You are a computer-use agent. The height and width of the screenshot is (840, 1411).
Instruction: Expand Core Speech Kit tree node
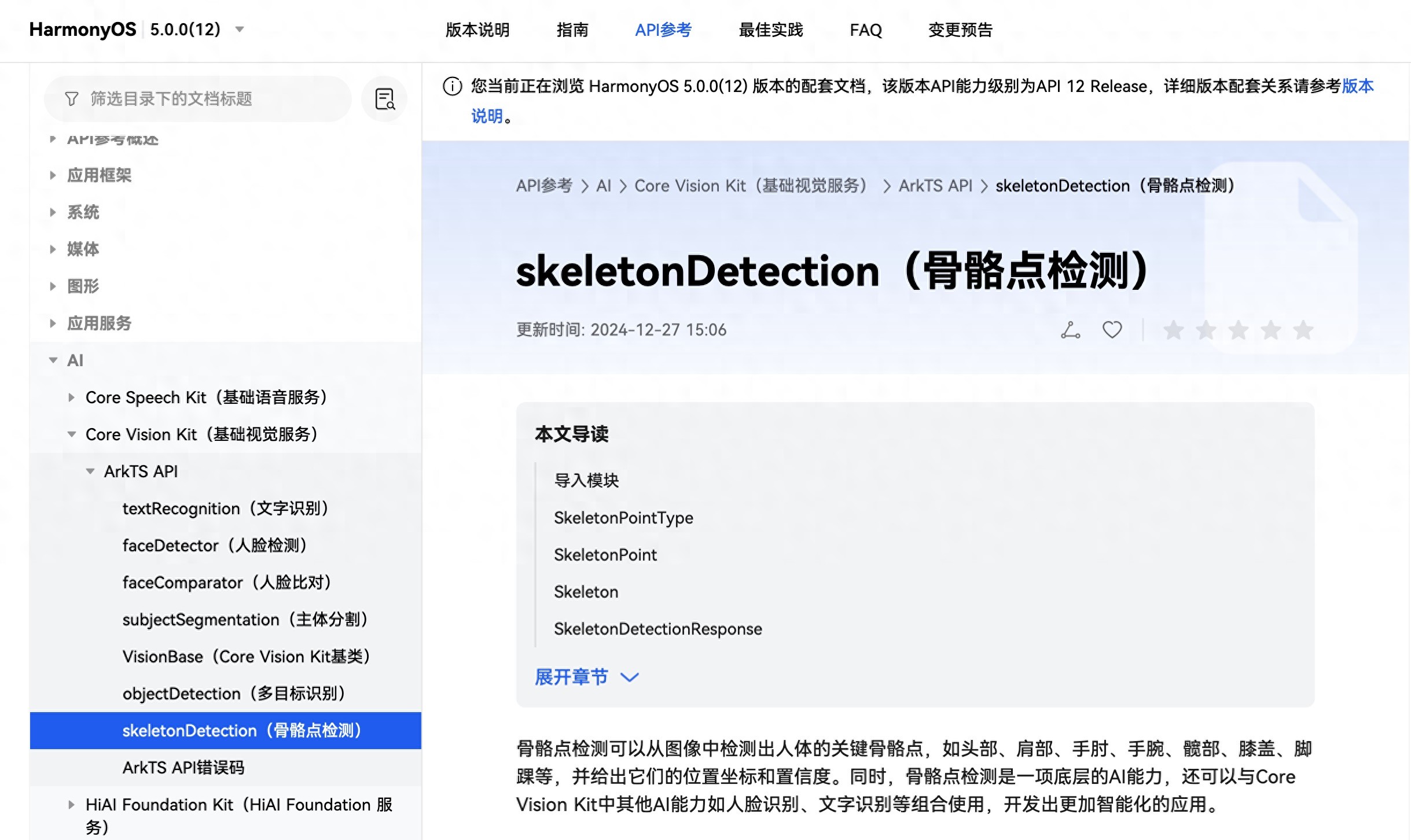pos(71,397)
